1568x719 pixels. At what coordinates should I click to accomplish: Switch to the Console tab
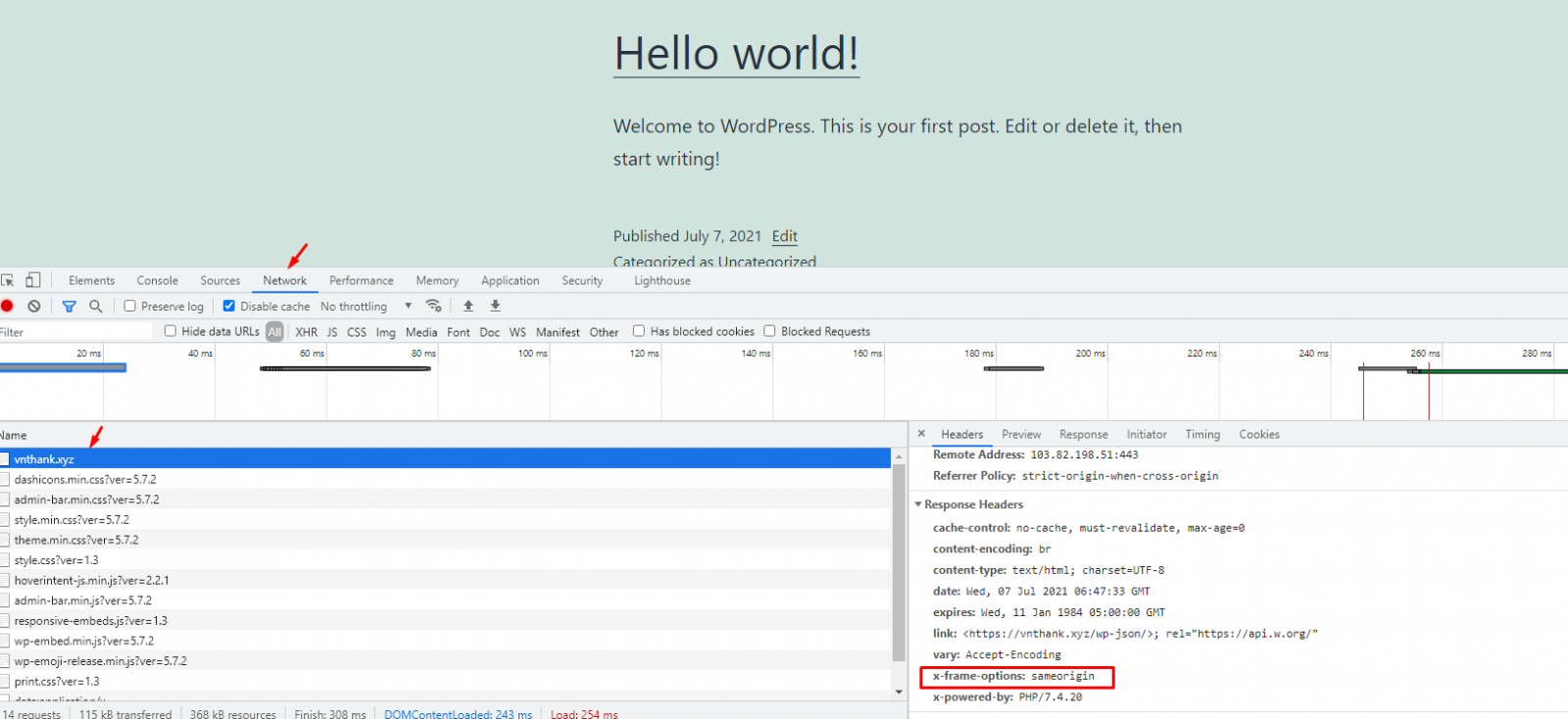tap(157, 281)
